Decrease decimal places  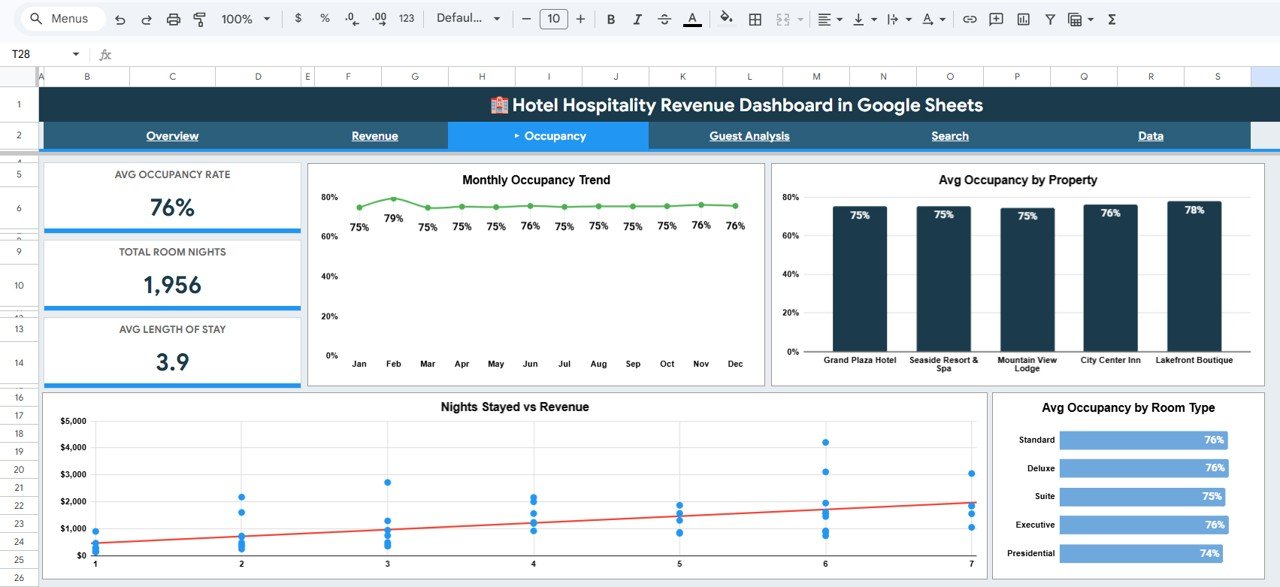pyautogui.click(x=352, y=18)
